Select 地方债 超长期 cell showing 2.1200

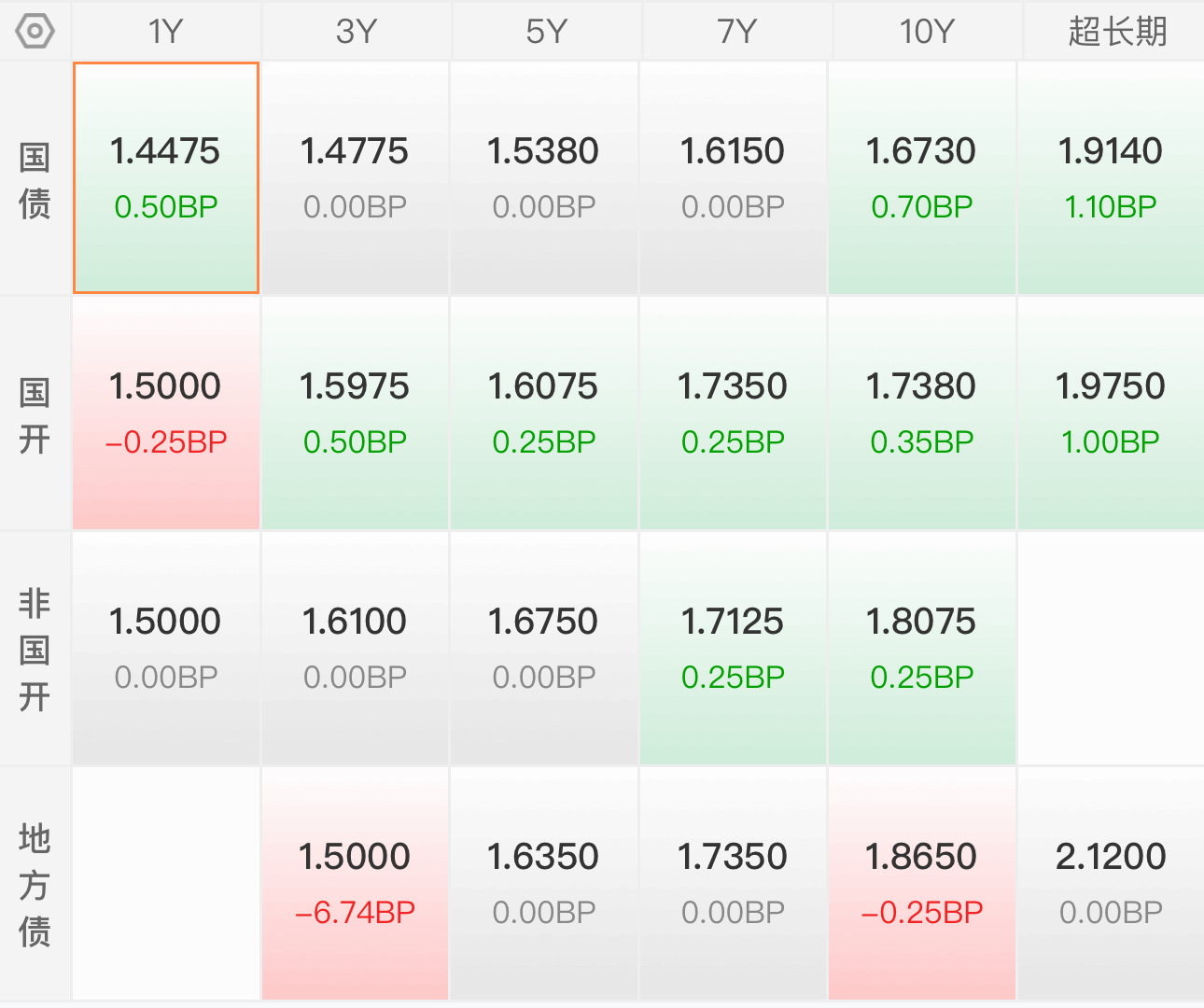point(1111,883)
